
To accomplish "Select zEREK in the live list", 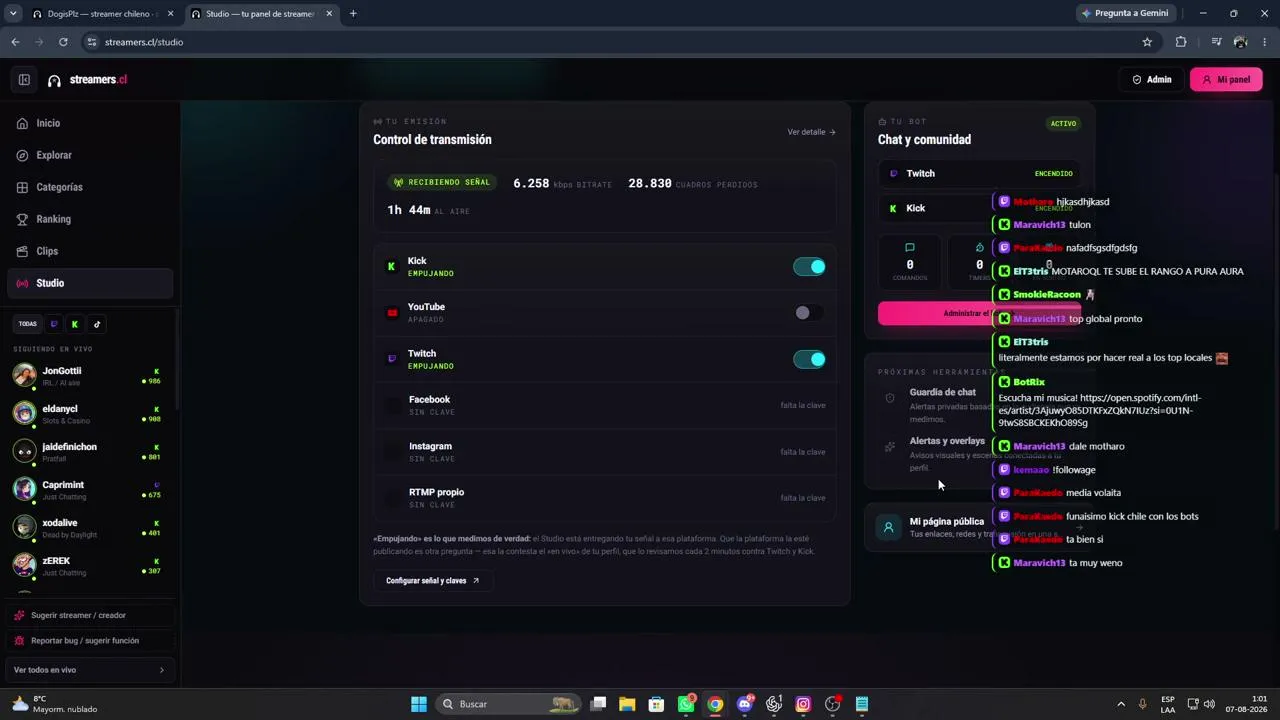I will pyautogui.click(x=90, y=565).
